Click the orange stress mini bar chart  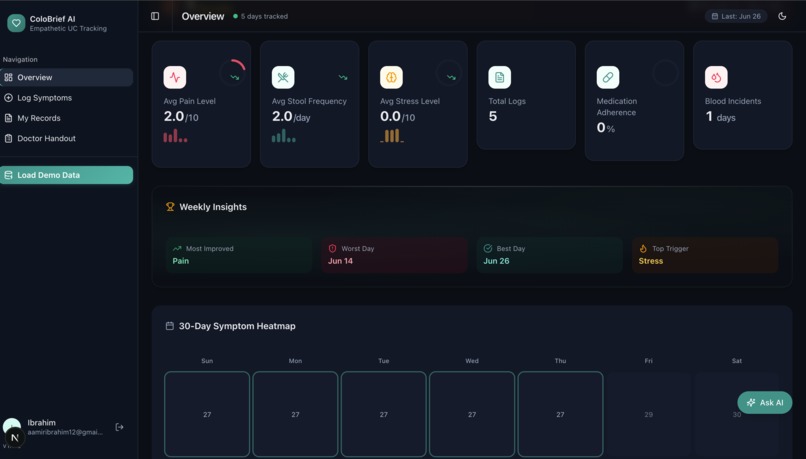(392, 136)
